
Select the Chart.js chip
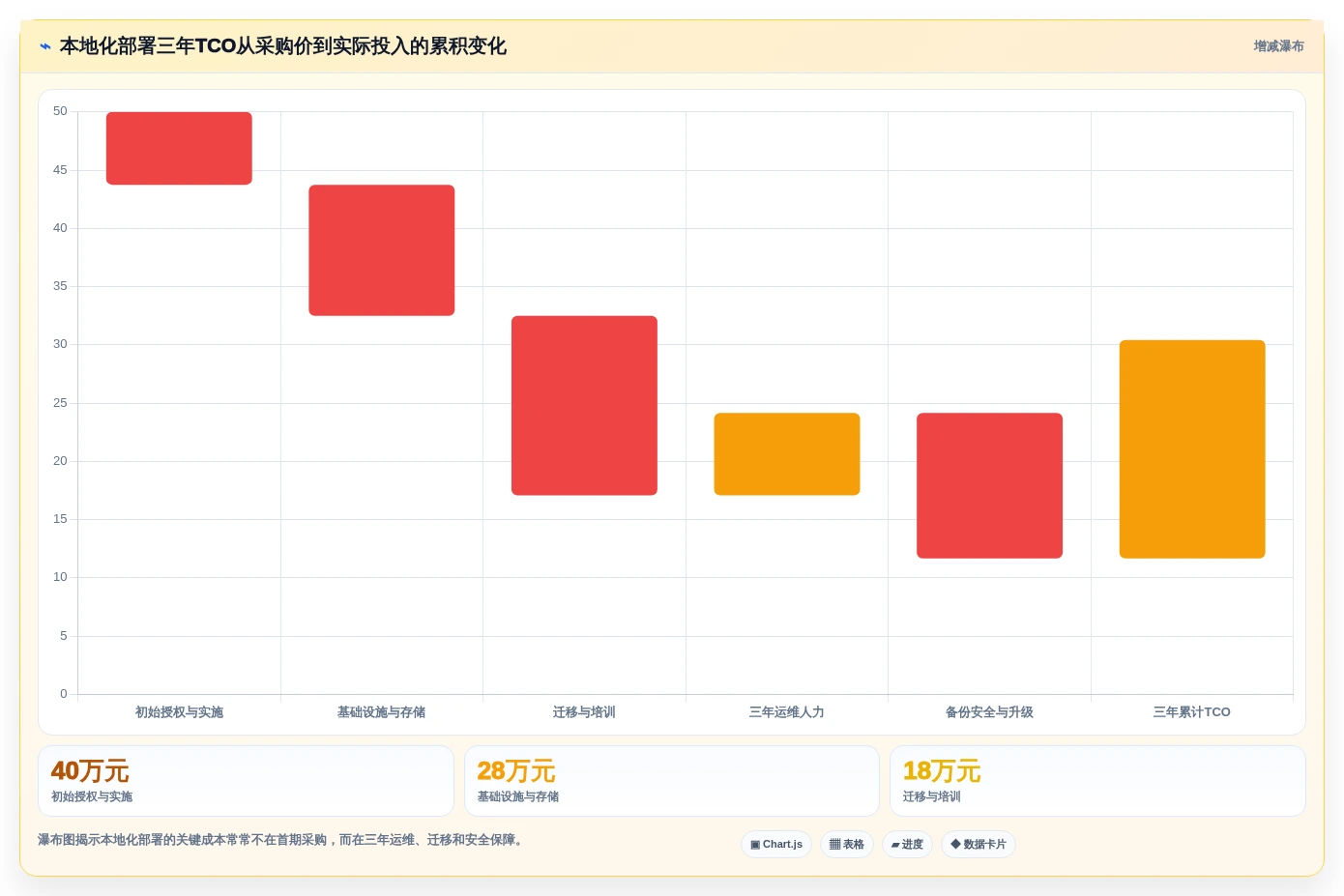776,844
